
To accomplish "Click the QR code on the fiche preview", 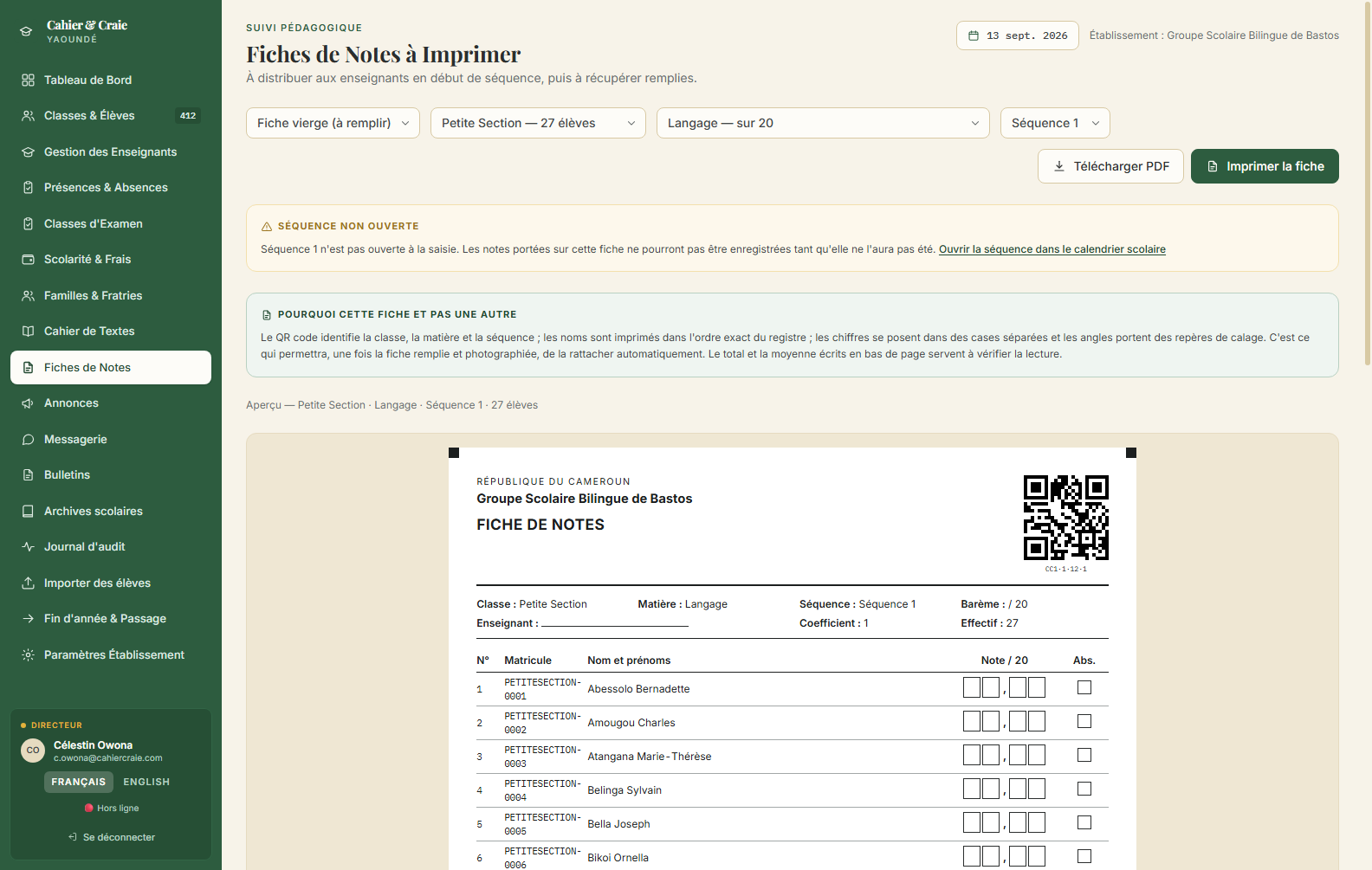I will point(1065,518).
